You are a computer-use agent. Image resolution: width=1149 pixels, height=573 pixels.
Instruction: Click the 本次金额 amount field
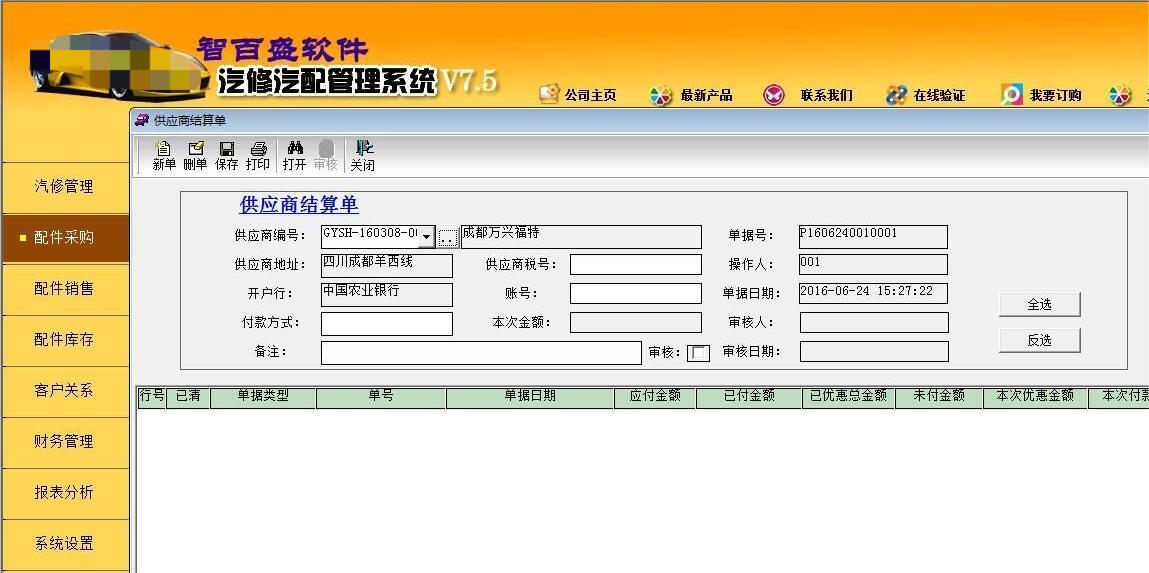[x=635, y=322]
